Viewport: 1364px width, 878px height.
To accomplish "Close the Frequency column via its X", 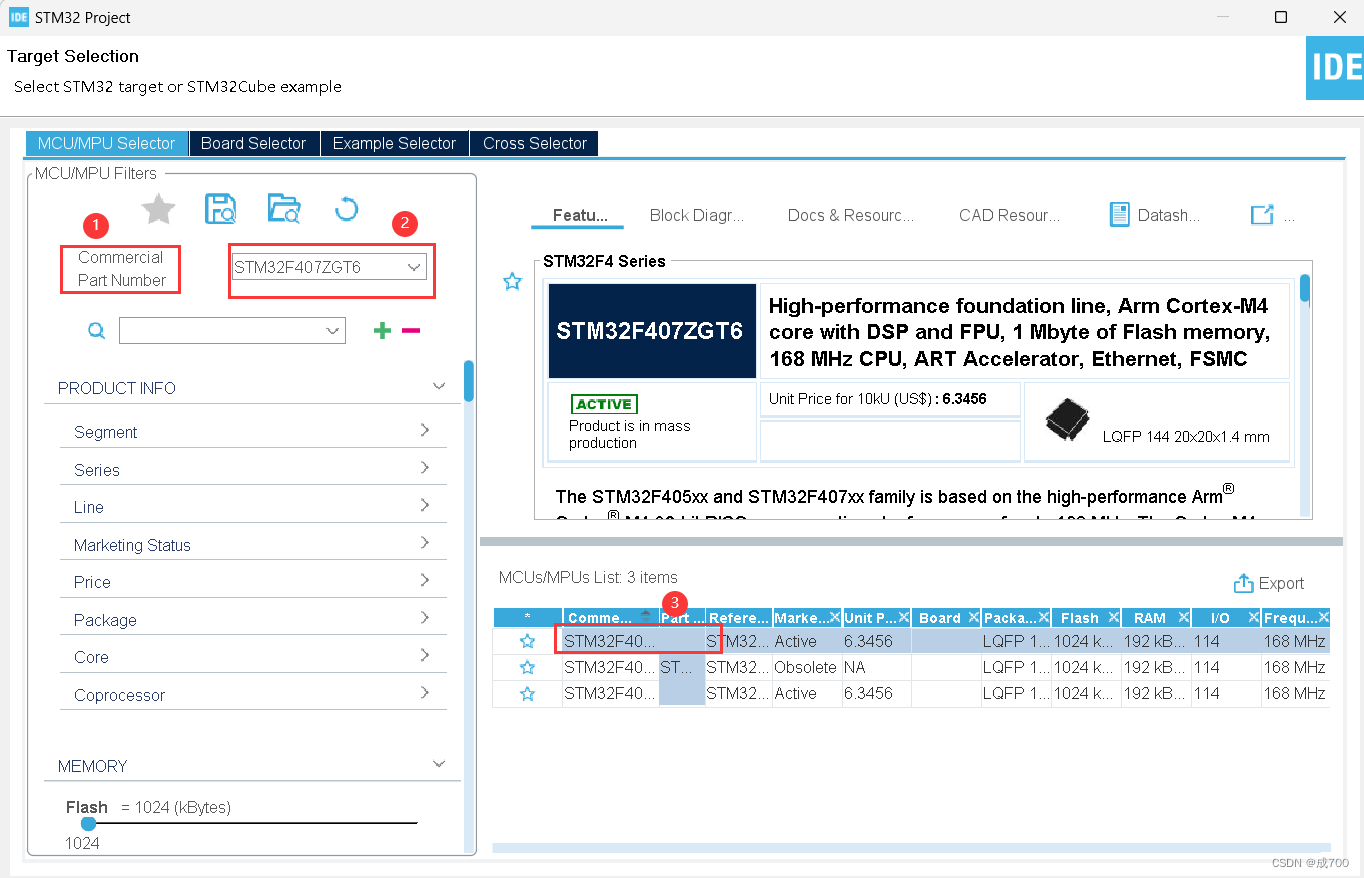I will pos(1323,618).
